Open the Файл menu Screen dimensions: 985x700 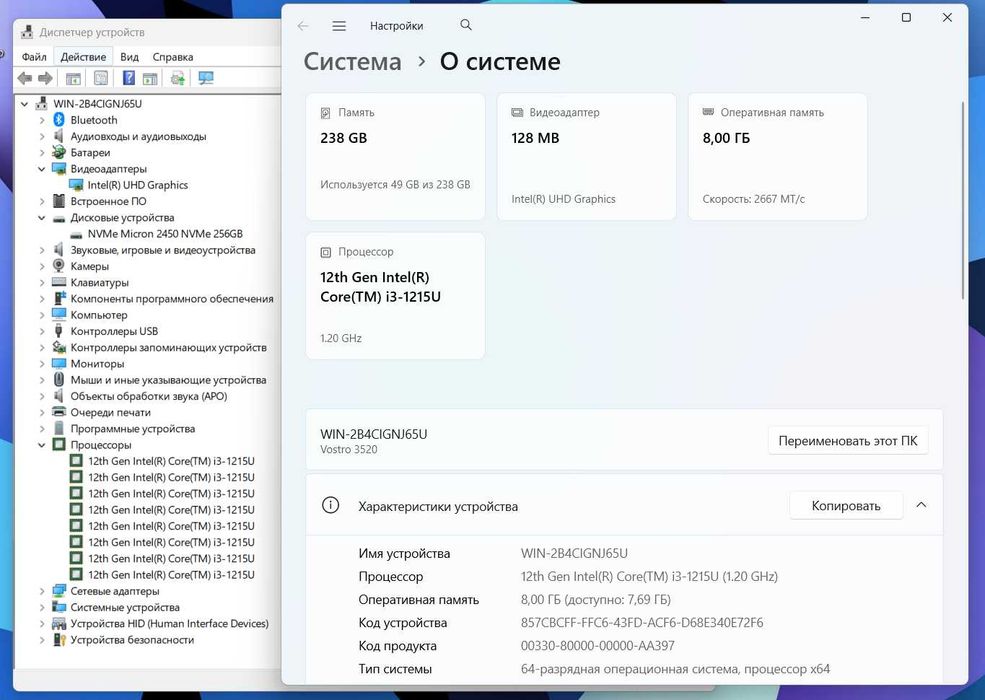coord(34,57)
